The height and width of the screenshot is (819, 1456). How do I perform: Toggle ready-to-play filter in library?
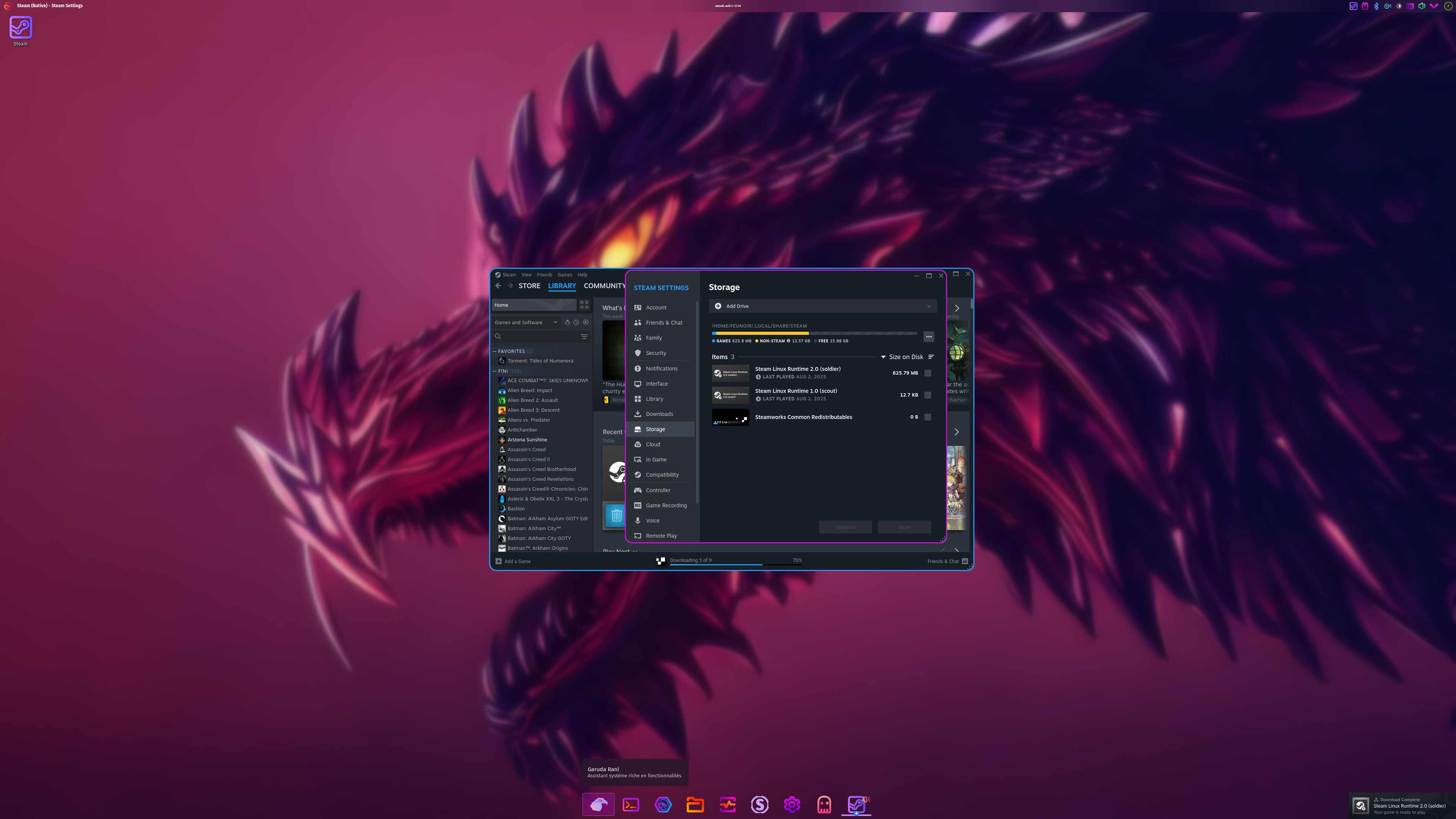pos(585,322)
